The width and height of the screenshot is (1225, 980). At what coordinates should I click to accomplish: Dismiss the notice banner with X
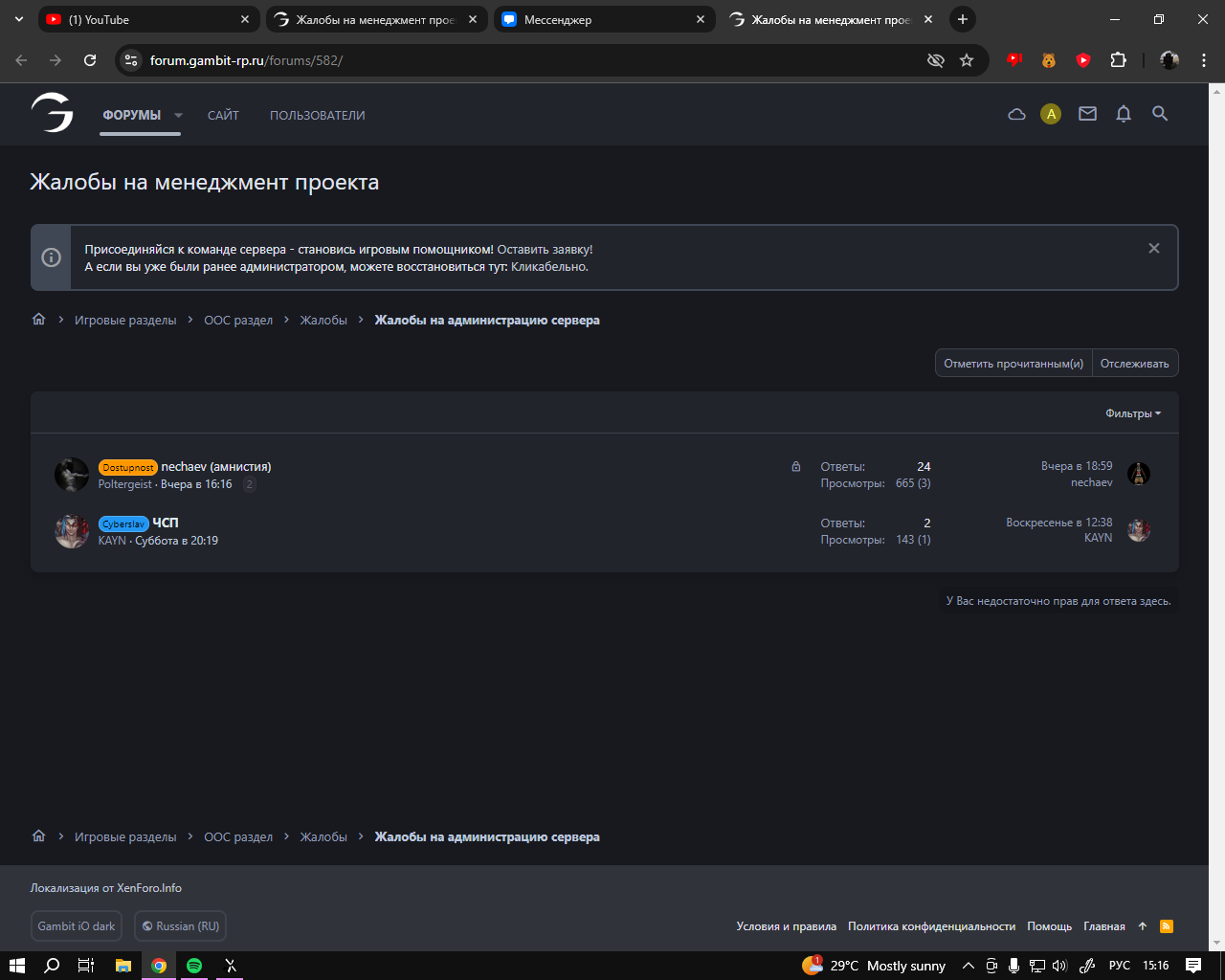click(x=1153, y=249)
